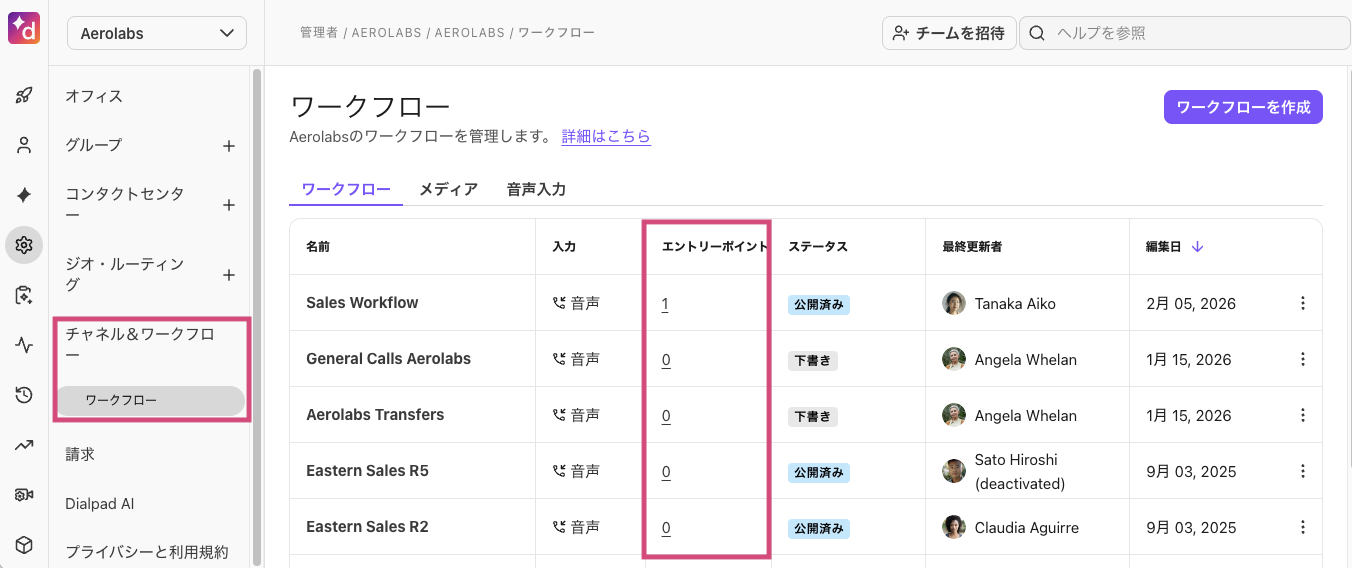This screenshot has height=568, width=1352.
Task: Select コンタクトセンター in the settings menu
Action: click(125, 205)
